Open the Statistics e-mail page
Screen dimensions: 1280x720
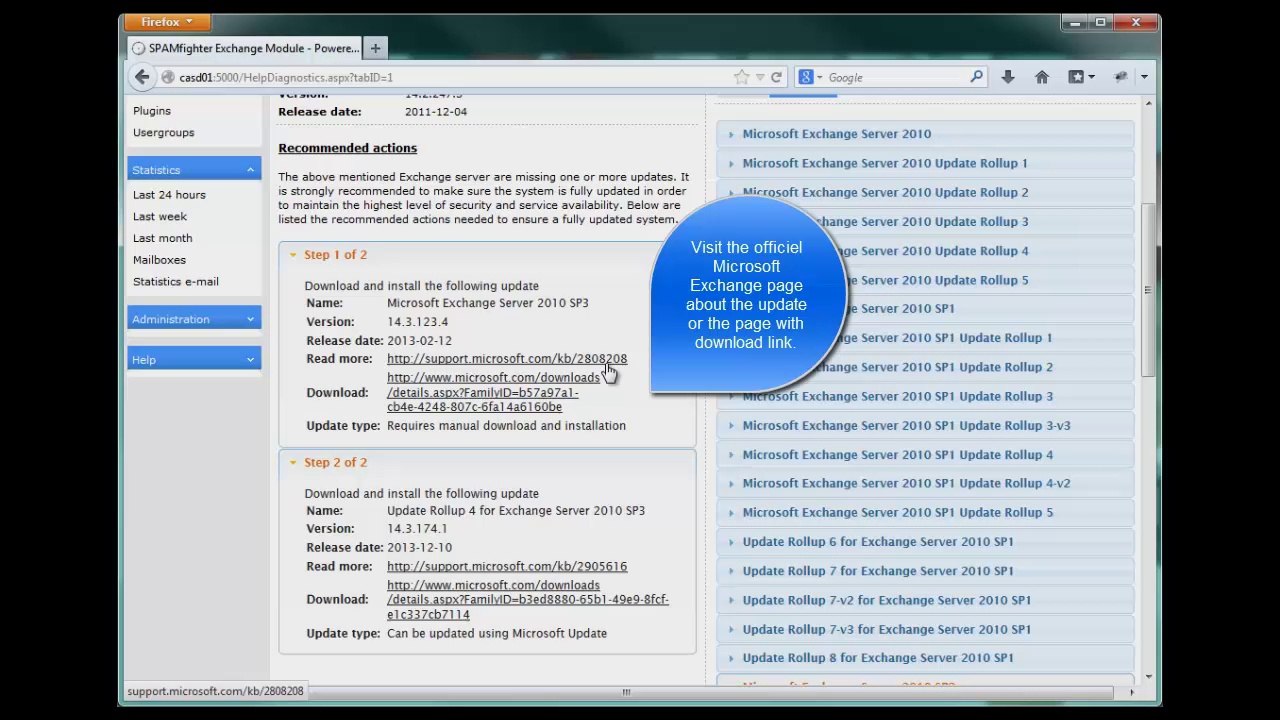tap(176, 282)
